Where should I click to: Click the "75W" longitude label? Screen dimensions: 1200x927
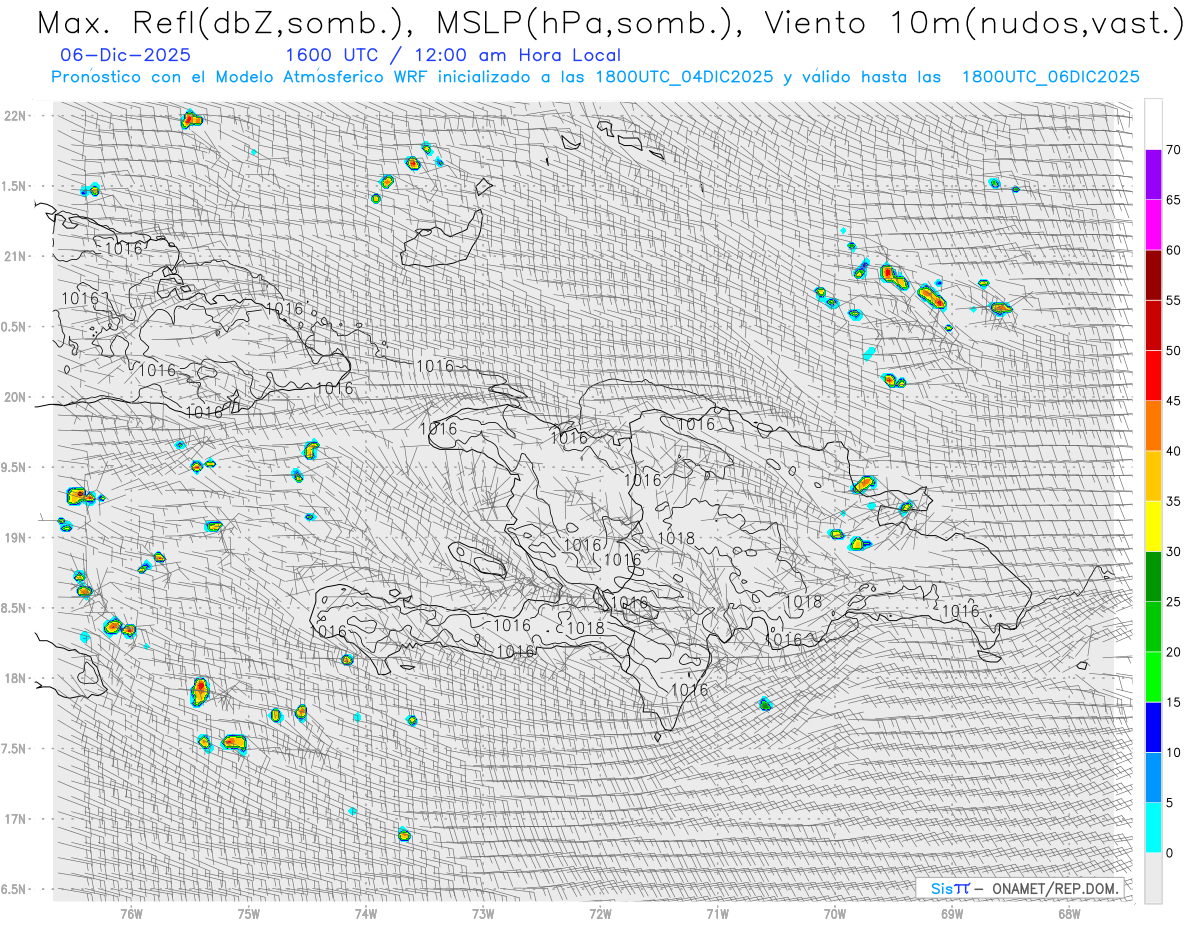click(x=249, y=912)
